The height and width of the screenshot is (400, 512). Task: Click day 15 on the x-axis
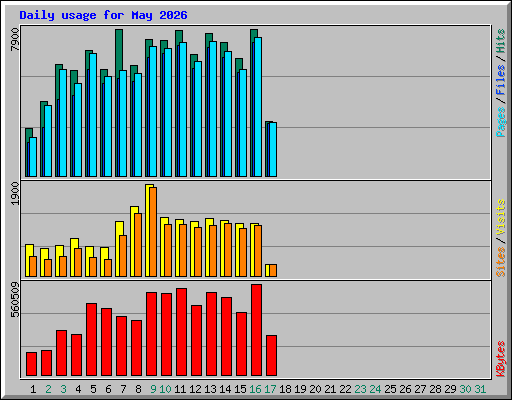click(x=240, y=389)
